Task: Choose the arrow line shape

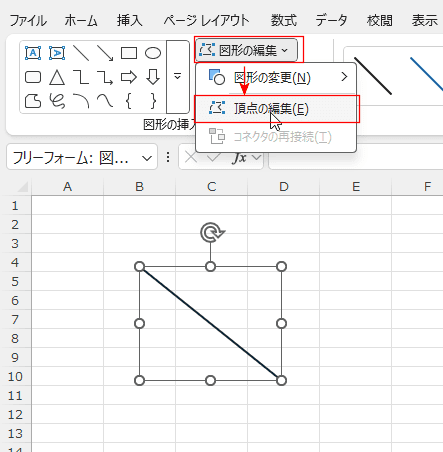Action: (x=105, y=53)
